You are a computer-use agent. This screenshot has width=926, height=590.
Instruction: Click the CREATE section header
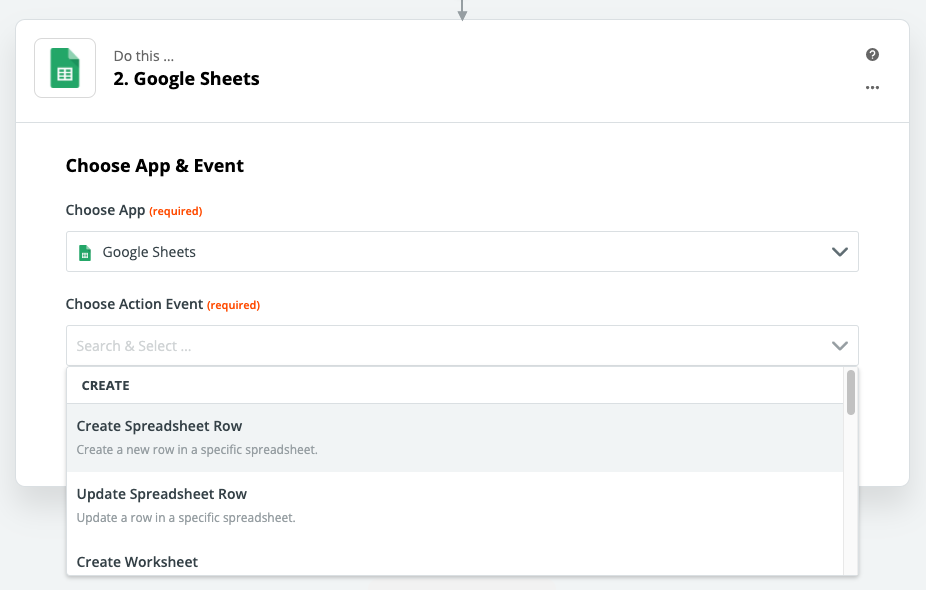coord(105,386)
